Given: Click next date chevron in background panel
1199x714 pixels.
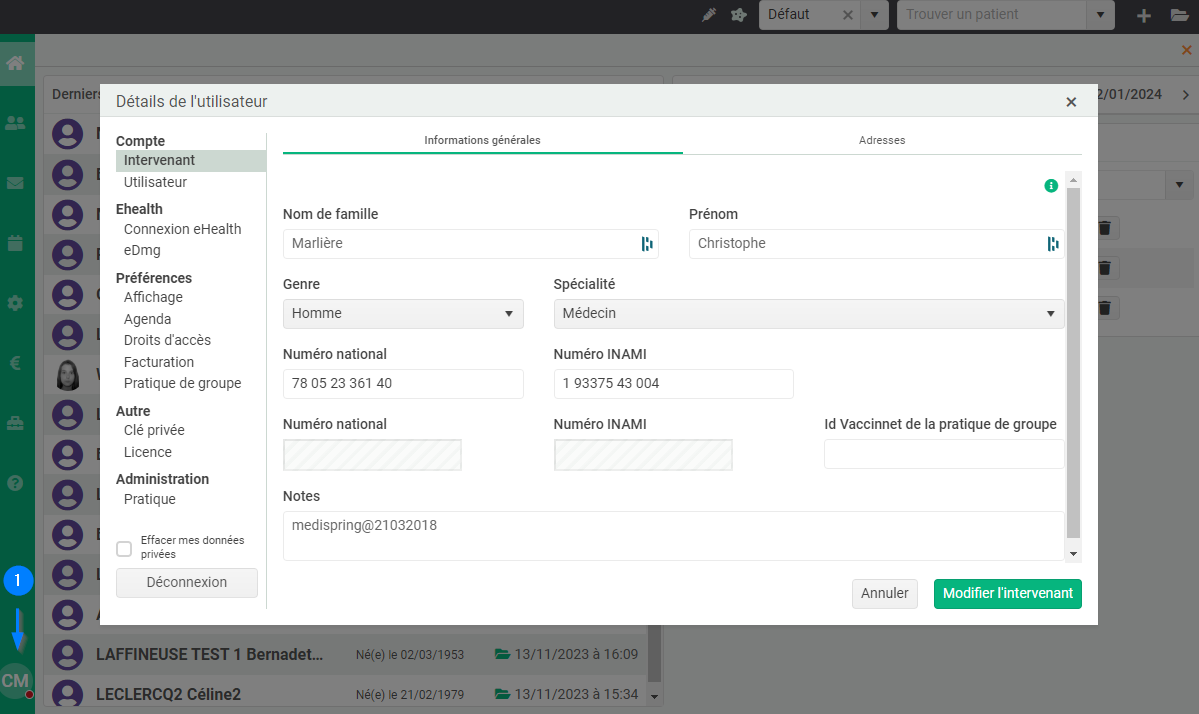Looking at the screenshot, I should point(1186,95).
